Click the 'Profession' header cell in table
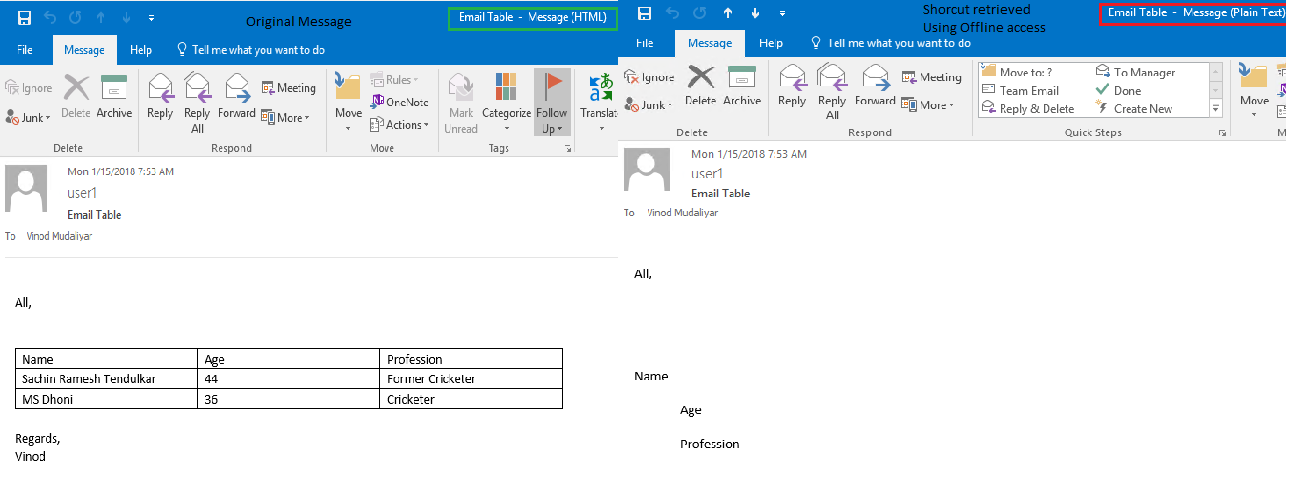 coord(472,359)
